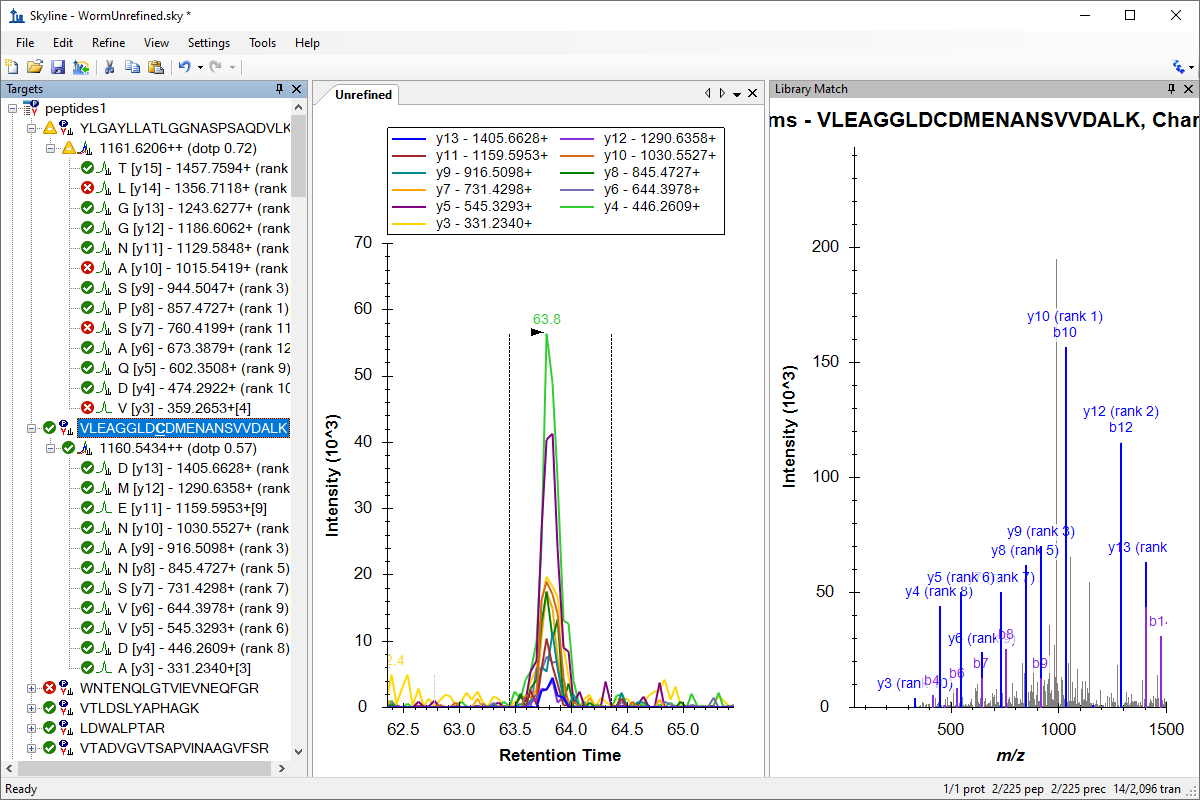Screen dimensions: 1200x800
Task: Cut selection using the scissors icon
Action: tap(110, 67)
